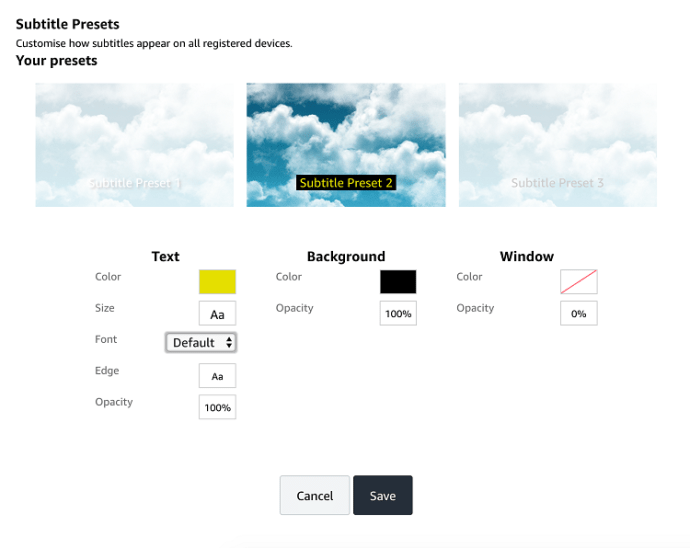
Task: Click the yellow Subtitle Preset 2 caption
Action: 346,183
